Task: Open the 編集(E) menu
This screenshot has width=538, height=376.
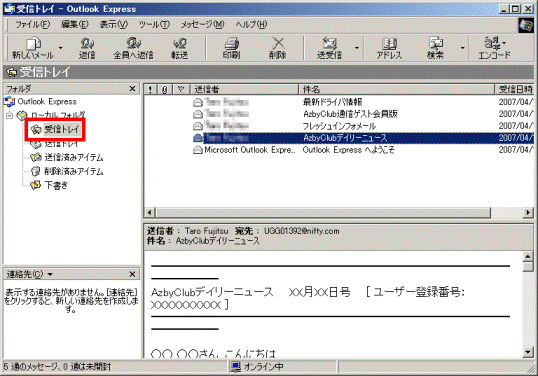Action: [x=75, y=24]
